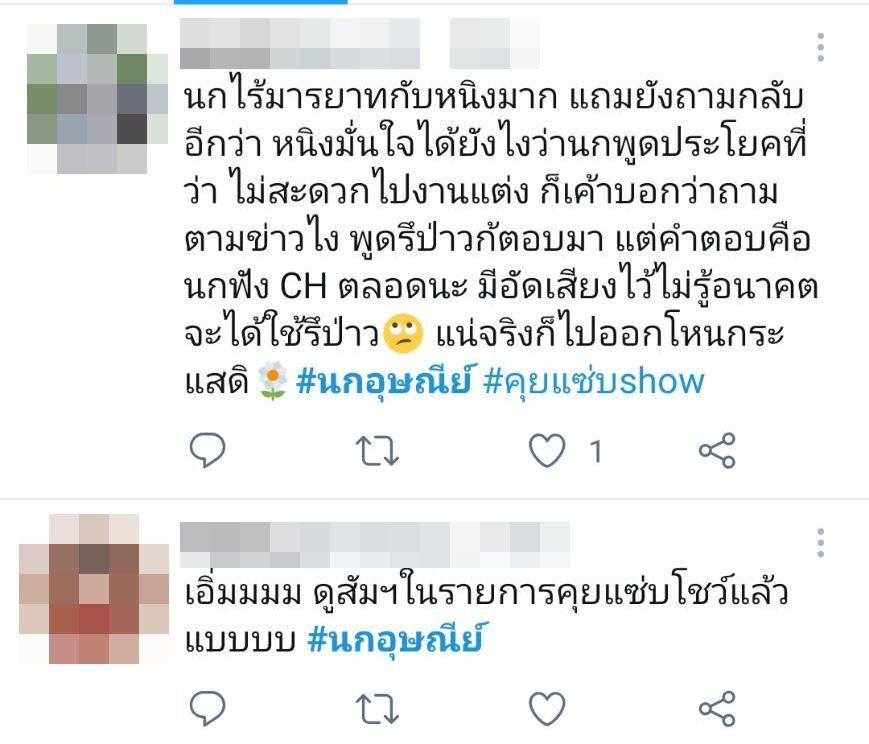Reply to the first tweet

coord(207,450)
